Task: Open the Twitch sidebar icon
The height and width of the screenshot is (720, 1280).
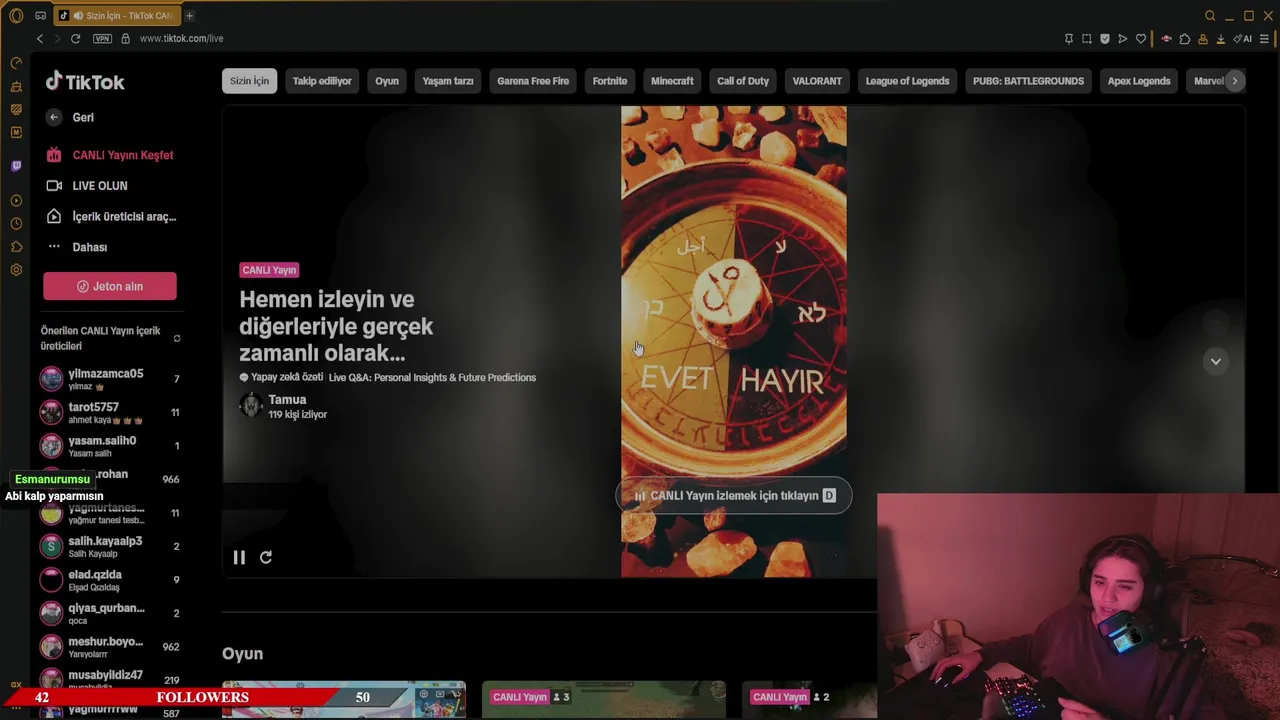Action: click(x=16, y=166)
